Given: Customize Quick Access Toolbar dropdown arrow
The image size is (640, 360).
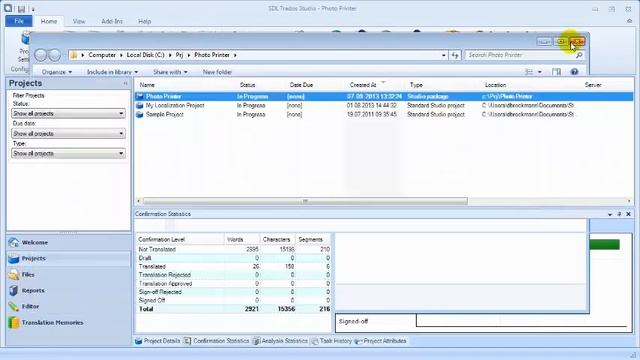Looking at the screenshot, I should point(33,9).
